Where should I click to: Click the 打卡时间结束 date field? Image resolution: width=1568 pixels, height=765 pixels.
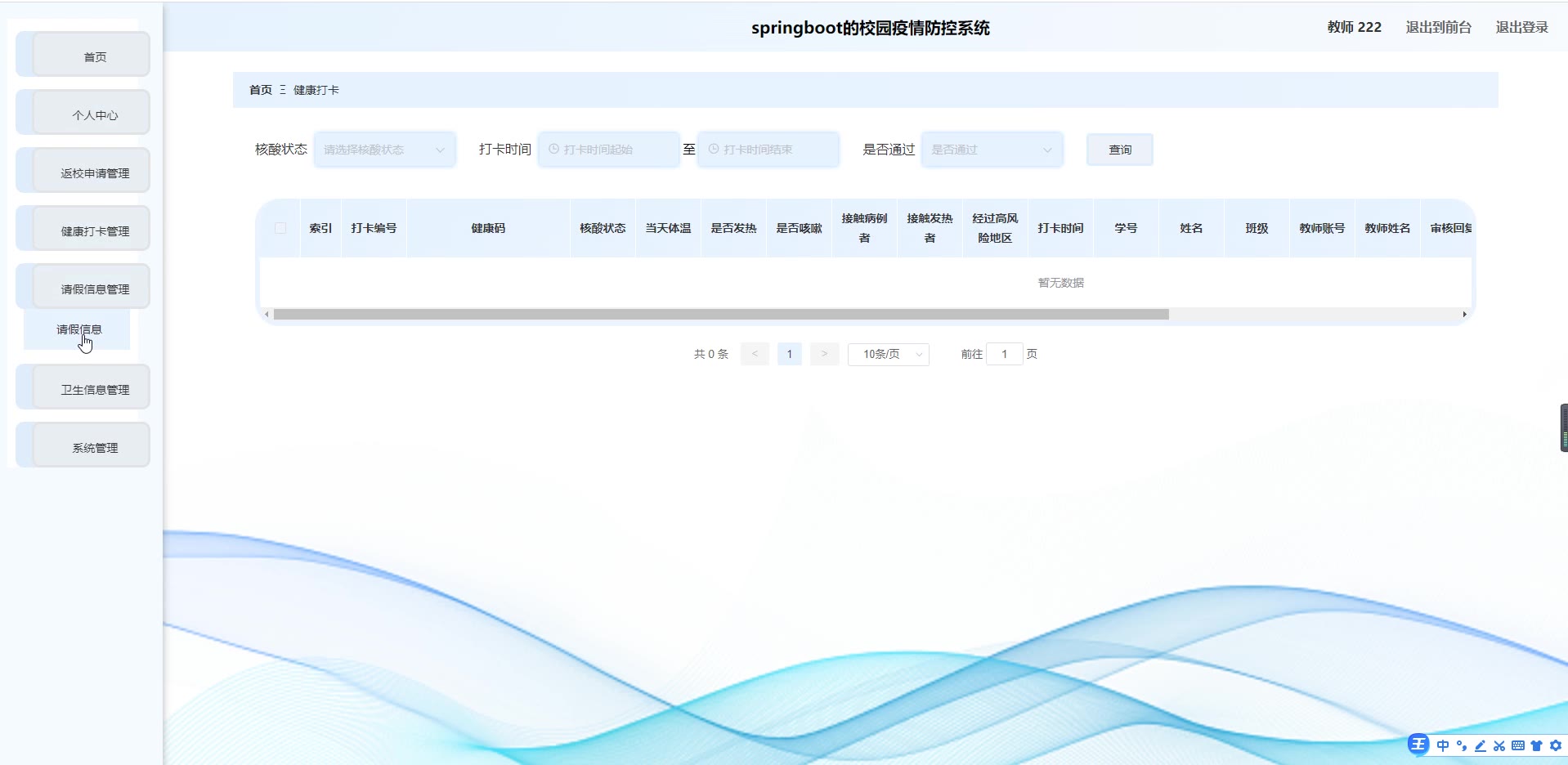pos(768,150)
